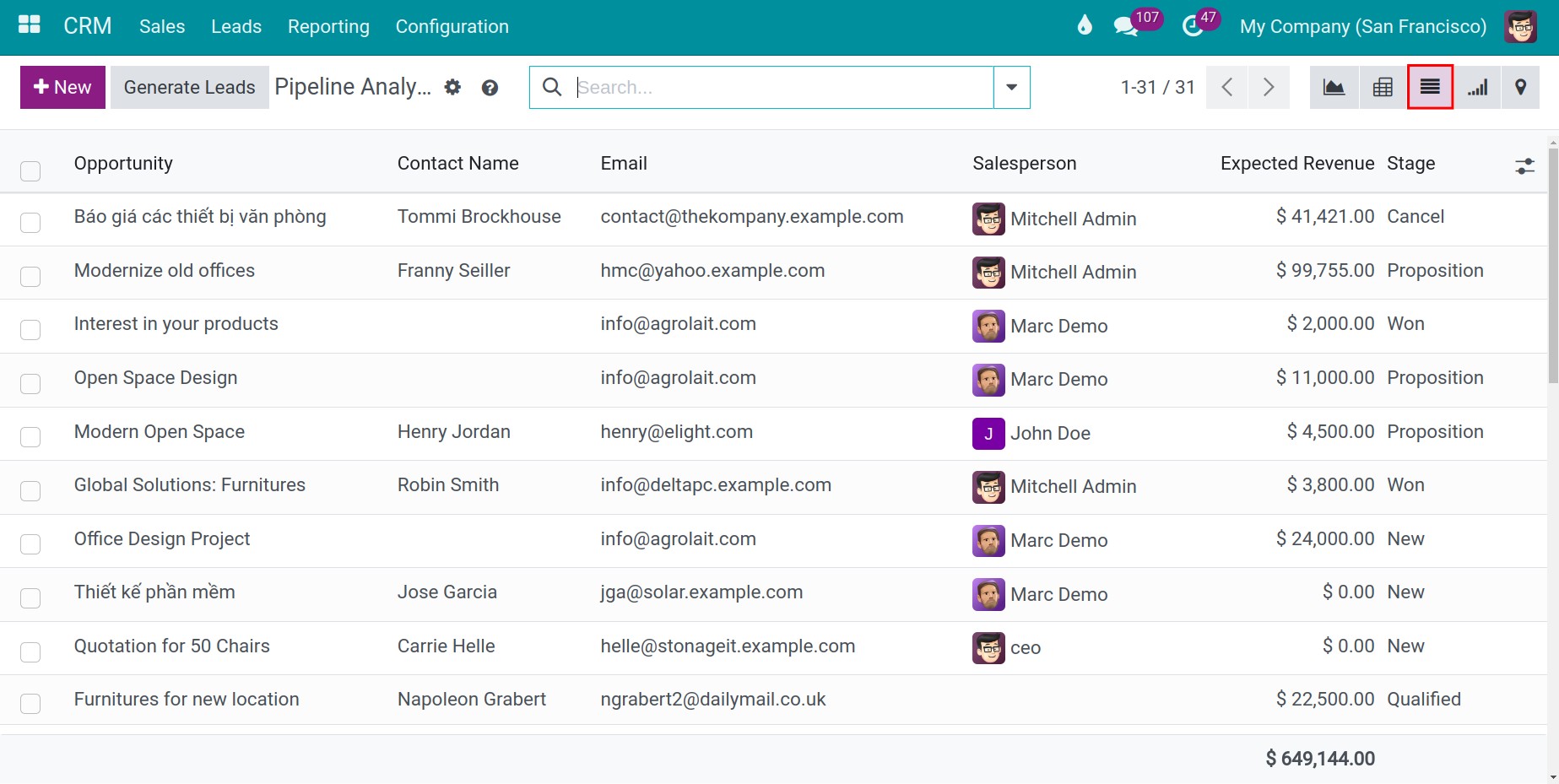Click the help question mark icon
The width and height of the screenshot is (1559, 784).
tap(490, 88)
